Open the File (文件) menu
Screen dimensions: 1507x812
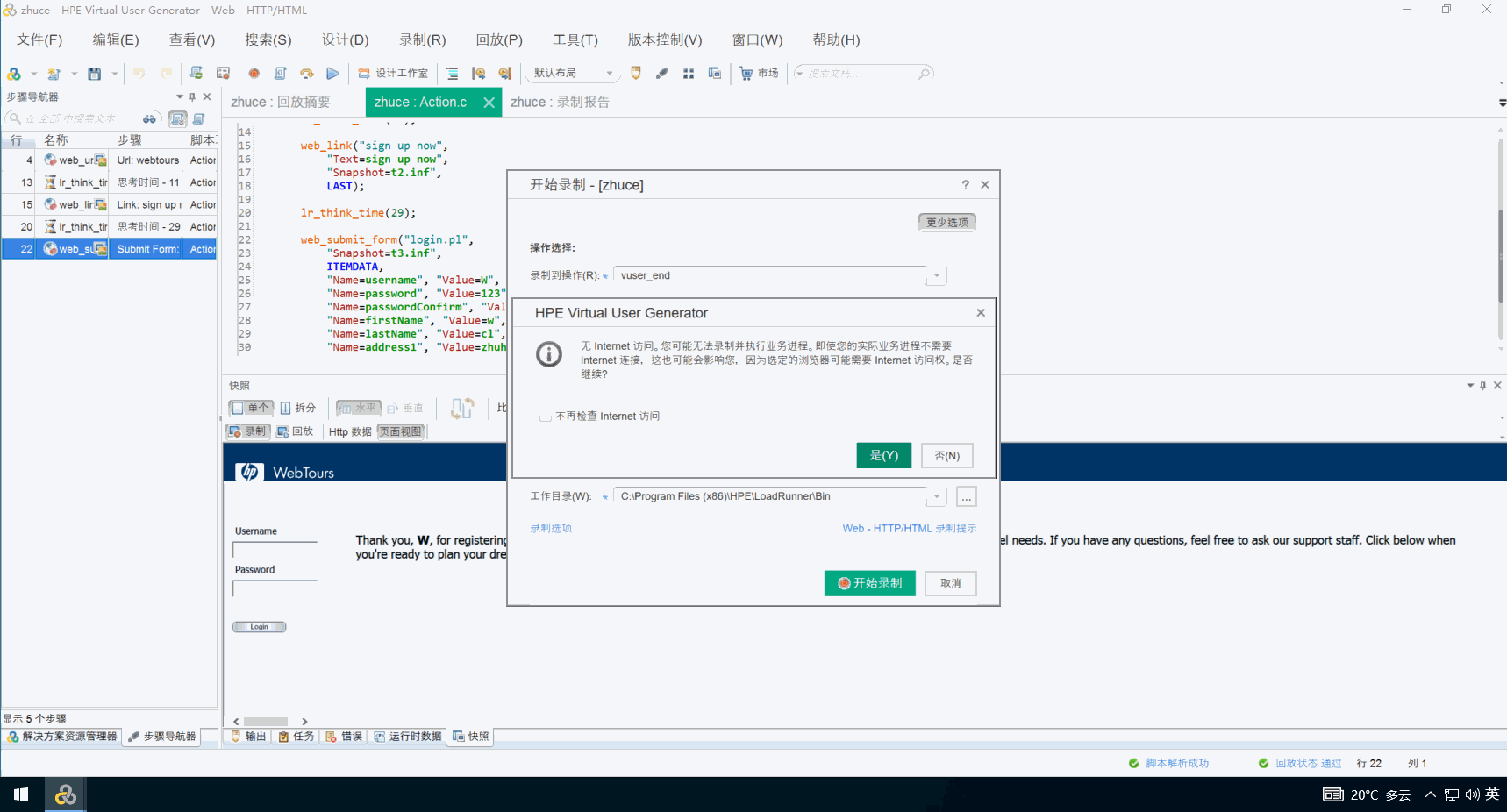tap(39, 39)
